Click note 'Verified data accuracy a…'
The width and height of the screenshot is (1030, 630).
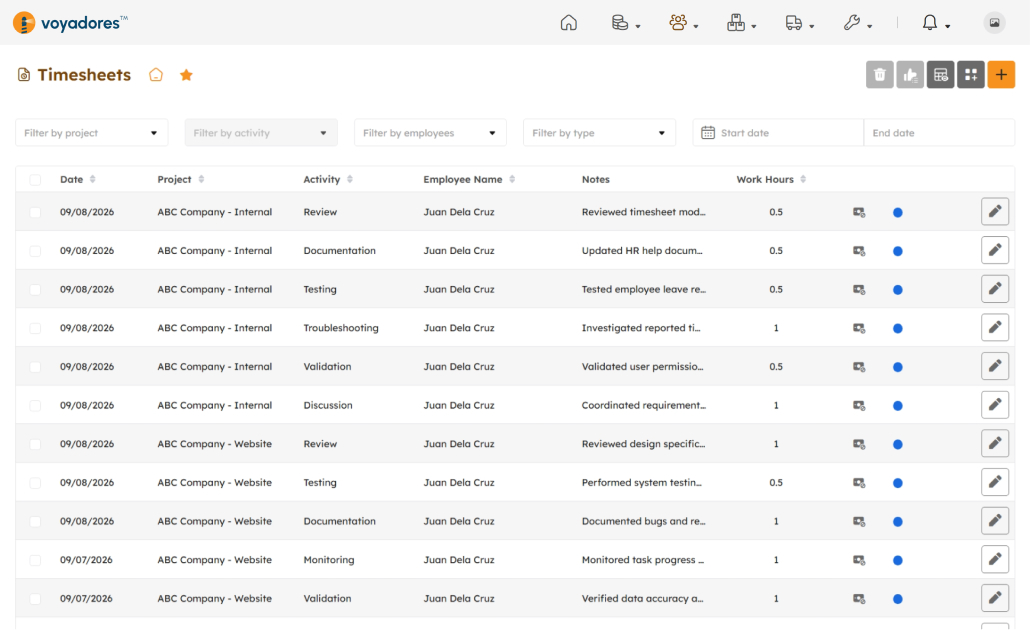coord(642,598)
